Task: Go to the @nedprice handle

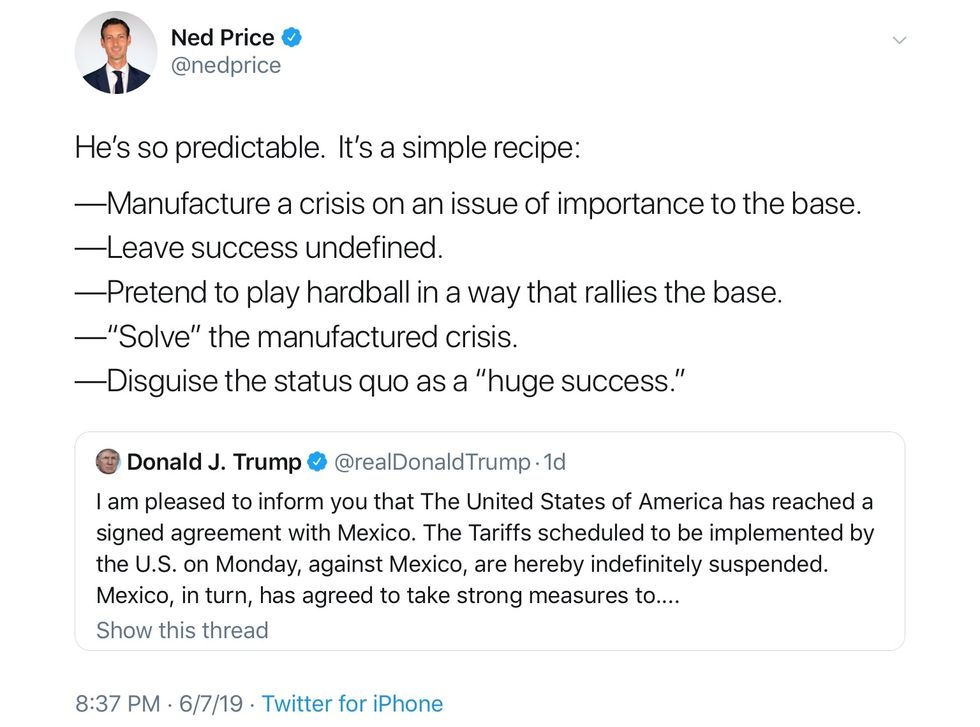Action: click(x=226, y=66)
